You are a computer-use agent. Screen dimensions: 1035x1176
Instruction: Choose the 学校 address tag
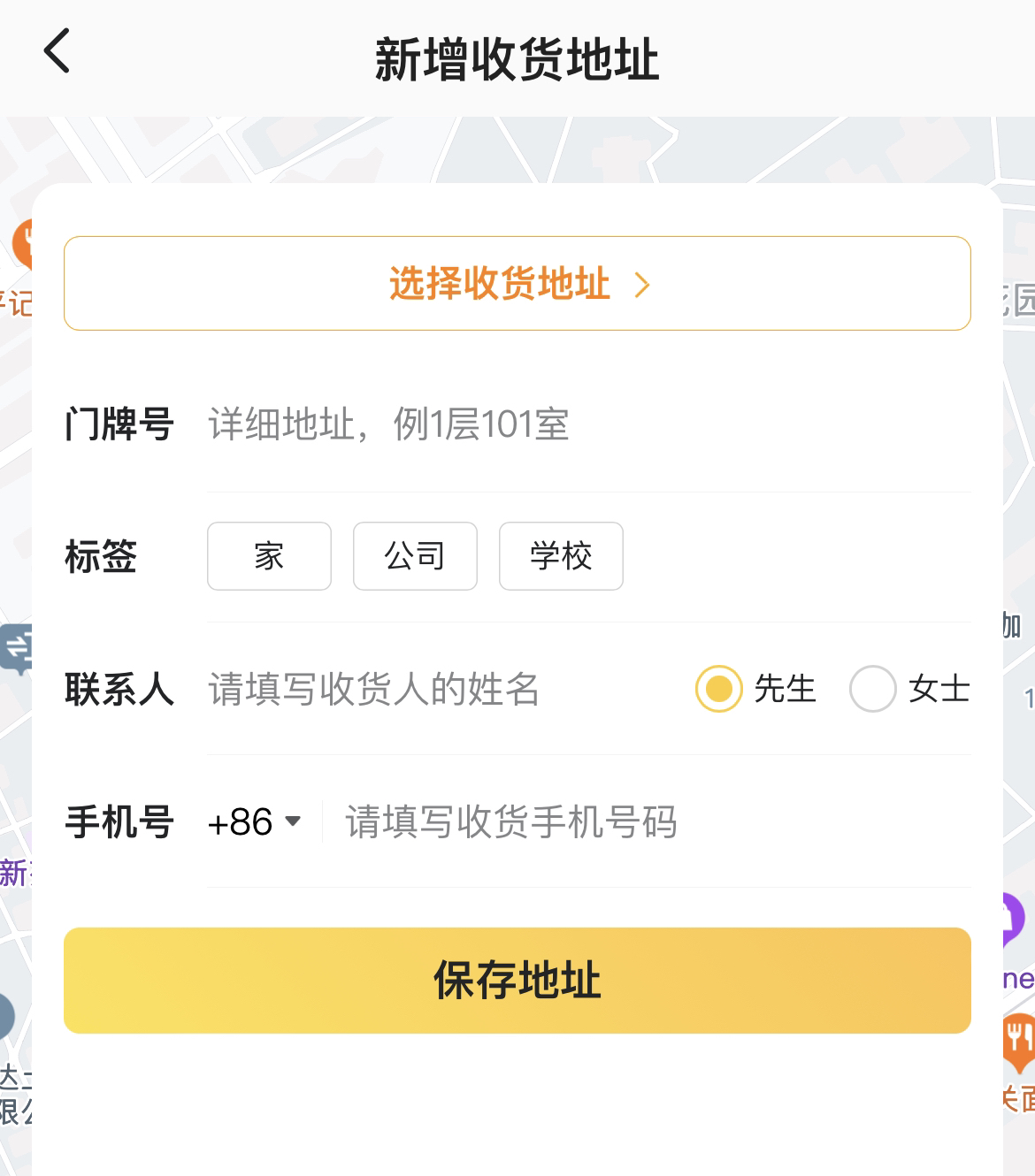click(561, 556)
